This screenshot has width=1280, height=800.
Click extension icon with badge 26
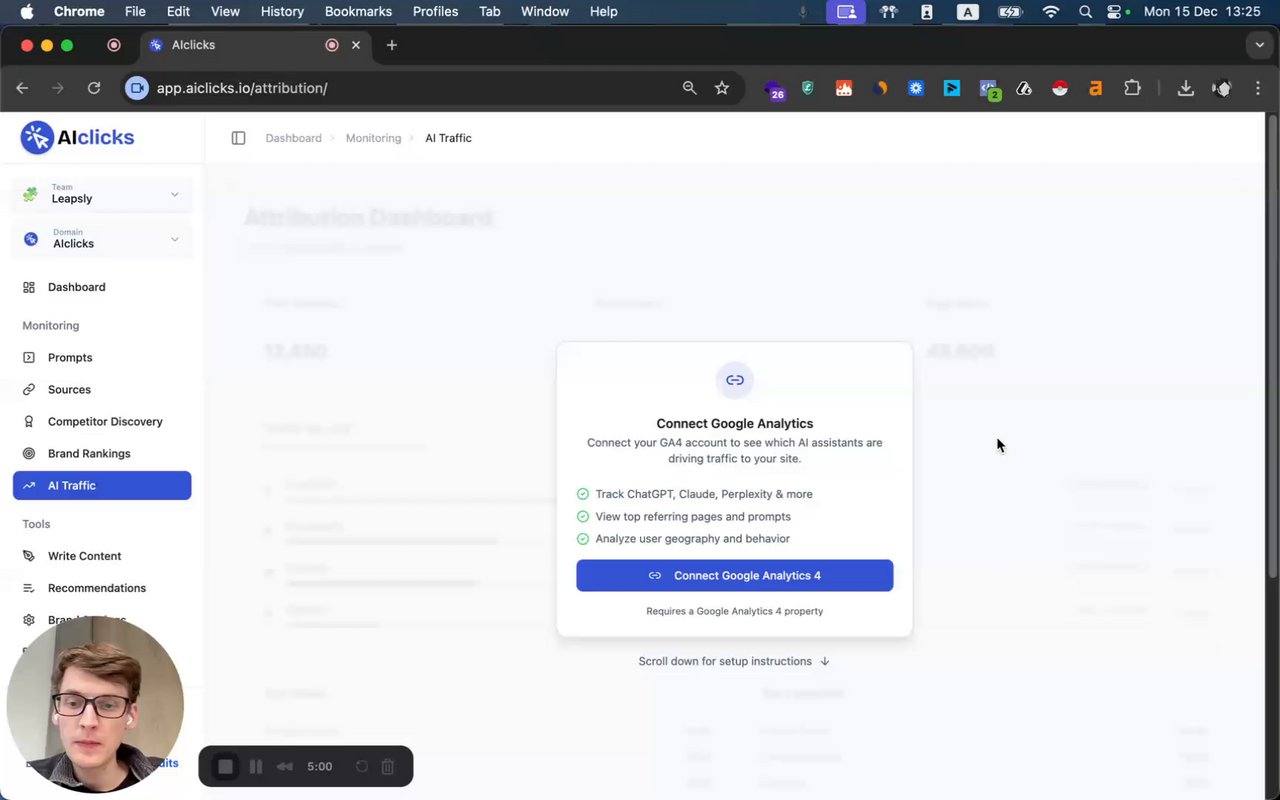(x=774, y=89)
